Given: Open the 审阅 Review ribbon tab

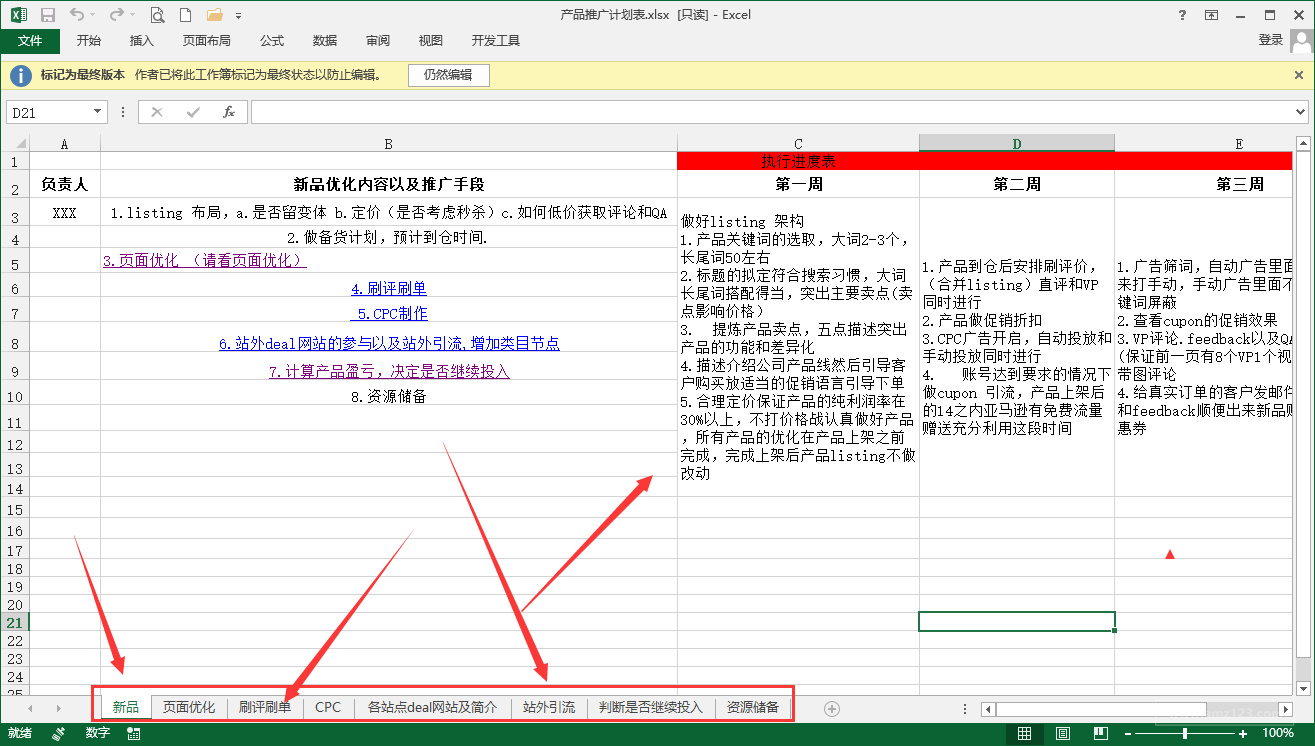Looking at the screenshot, I should 378,41.
